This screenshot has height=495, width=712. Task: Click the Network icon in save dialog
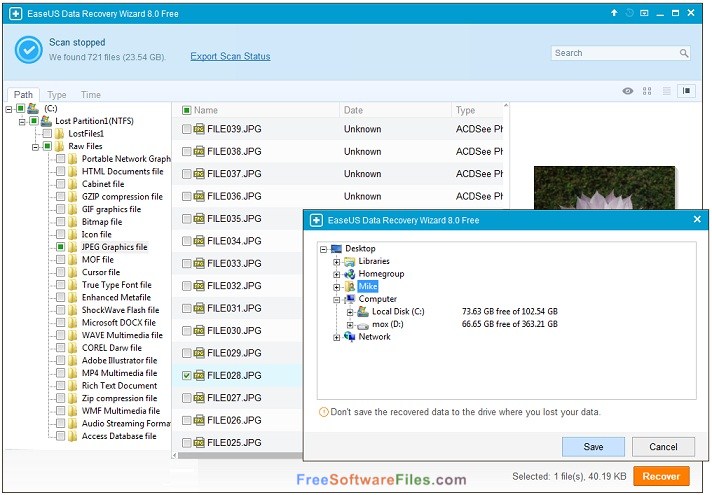349,337
